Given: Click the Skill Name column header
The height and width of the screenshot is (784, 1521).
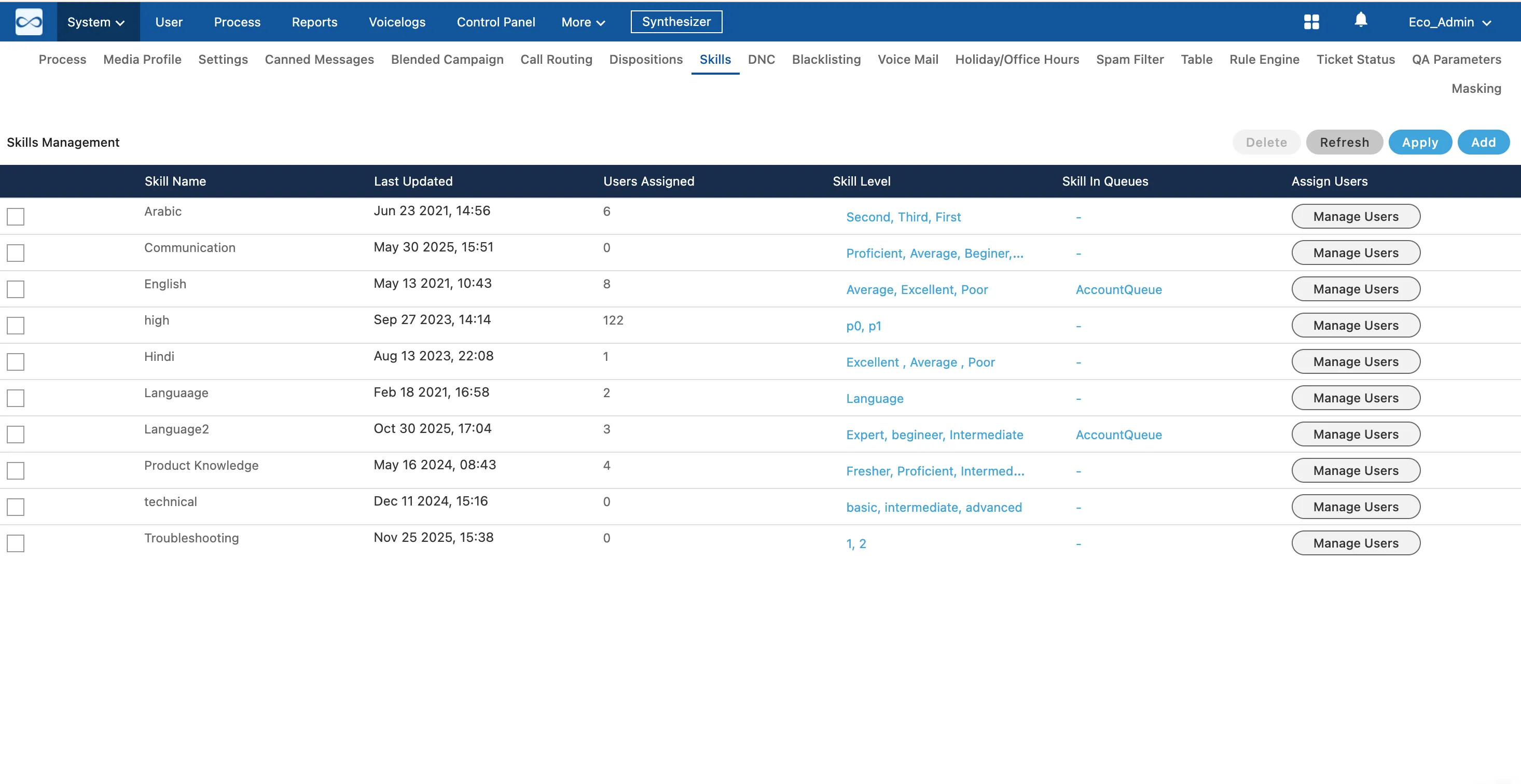Looking at the screenshot, I should (175, 181).
